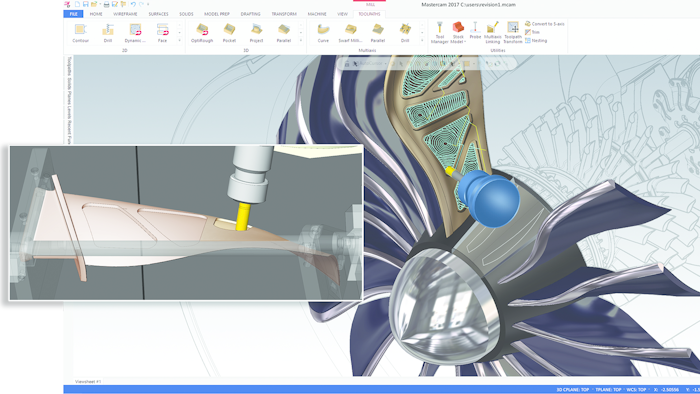Click the Nesting button

536,41
